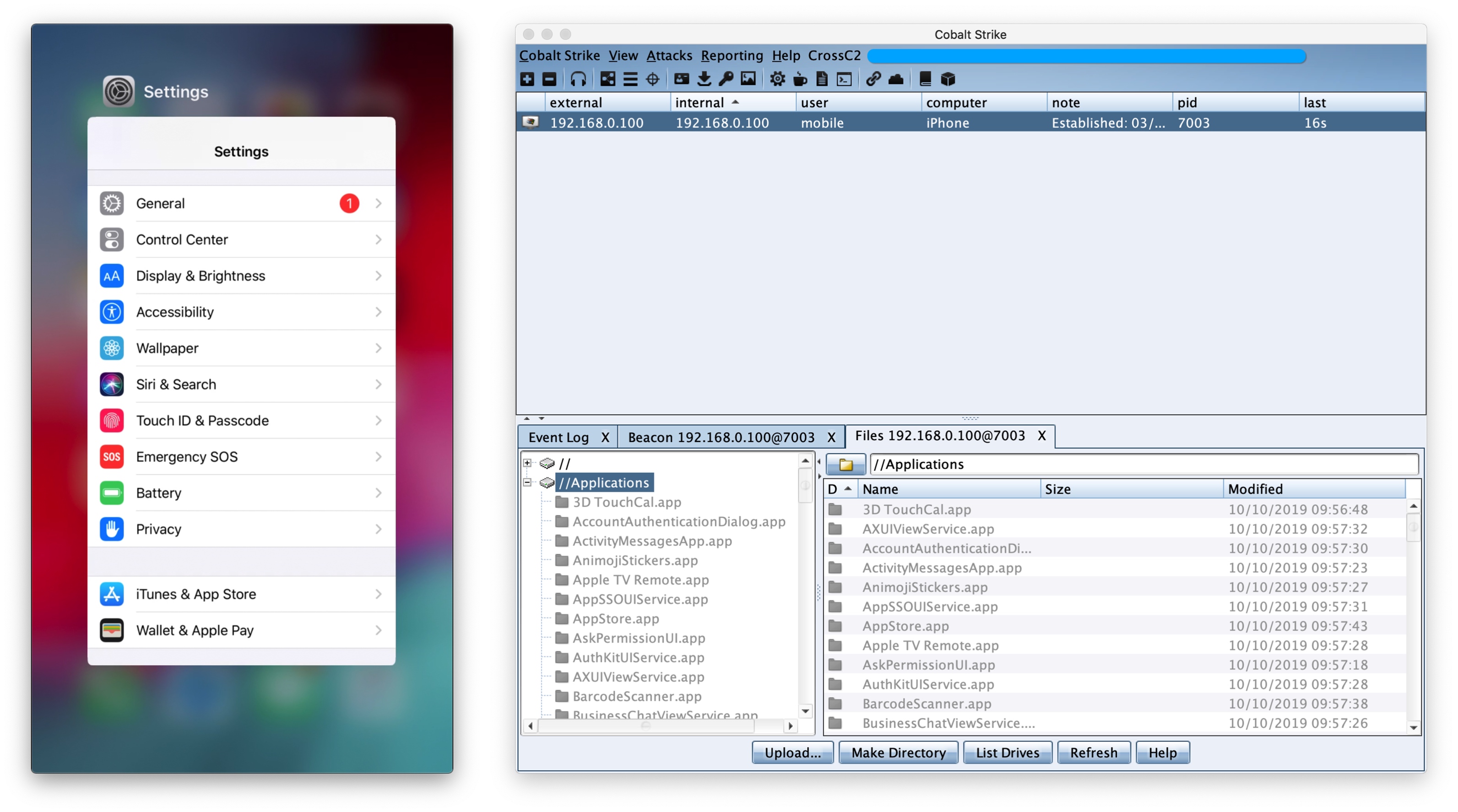Click the //Applications path input field
The width and height of the screenshot is (1458, 812).
[1144, 464]
